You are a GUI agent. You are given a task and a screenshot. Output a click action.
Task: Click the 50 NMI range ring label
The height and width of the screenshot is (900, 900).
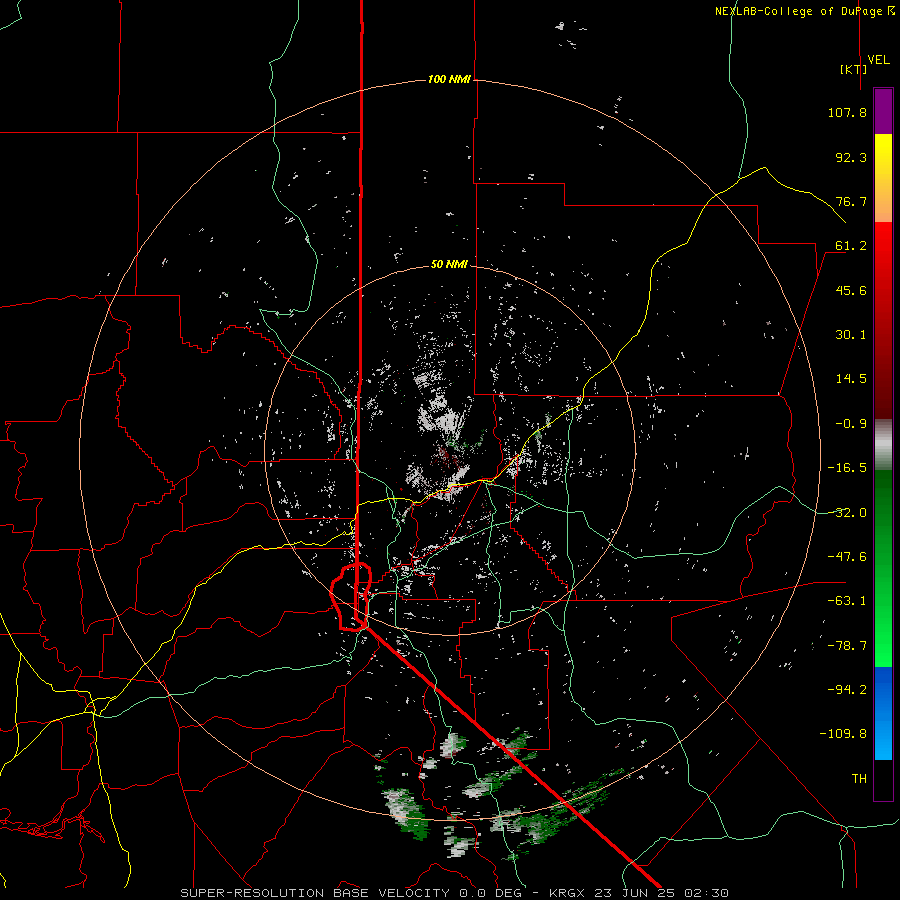[449, 264]
